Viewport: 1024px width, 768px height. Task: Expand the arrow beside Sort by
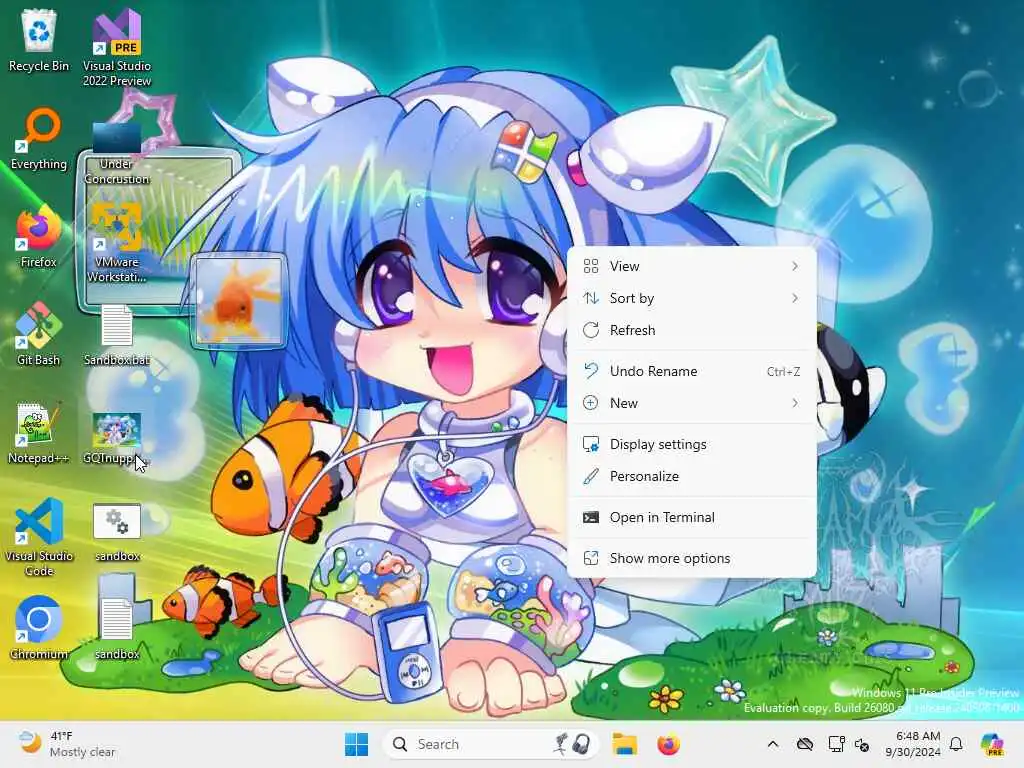795,298
